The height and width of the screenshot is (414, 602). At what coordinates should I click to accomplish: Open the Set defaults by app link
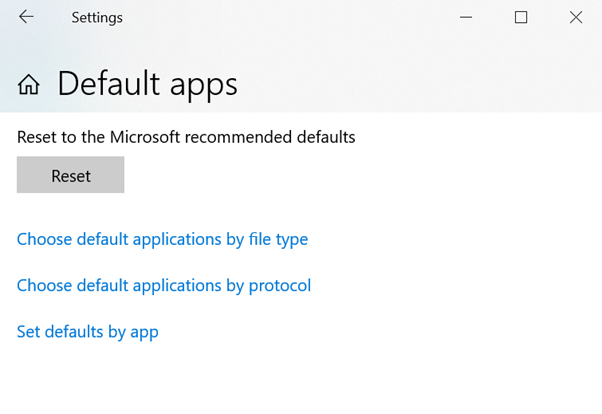coord(88,331)
